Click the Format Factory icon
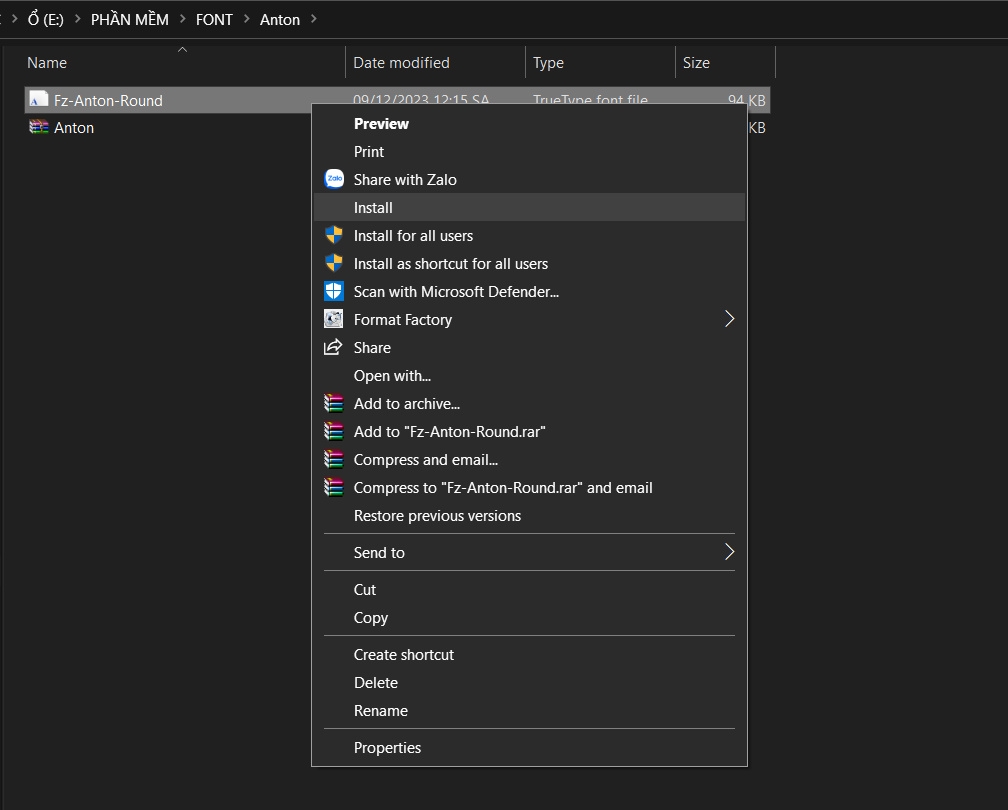Viewport: 1008px width, 810px height. pos(333,319)
